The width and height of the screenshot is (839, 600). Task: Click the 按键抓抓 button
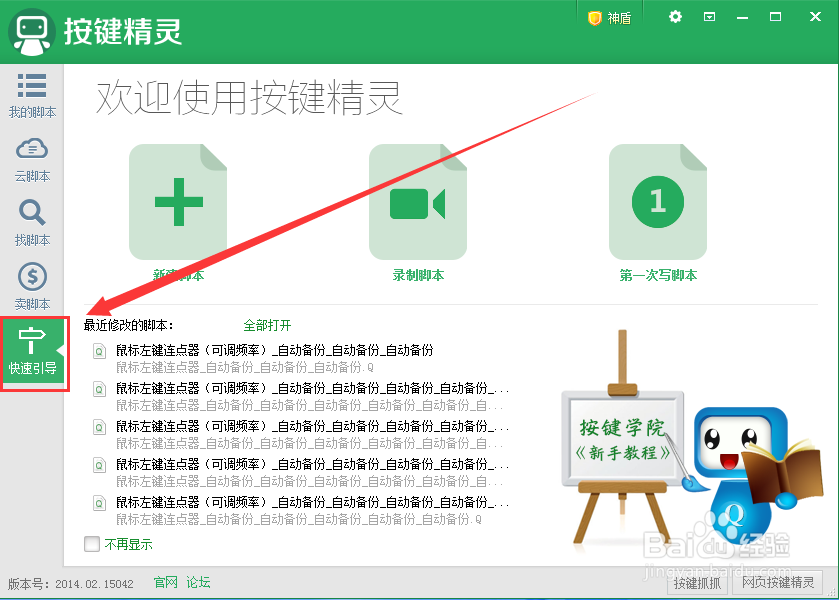tap(697, 583)
